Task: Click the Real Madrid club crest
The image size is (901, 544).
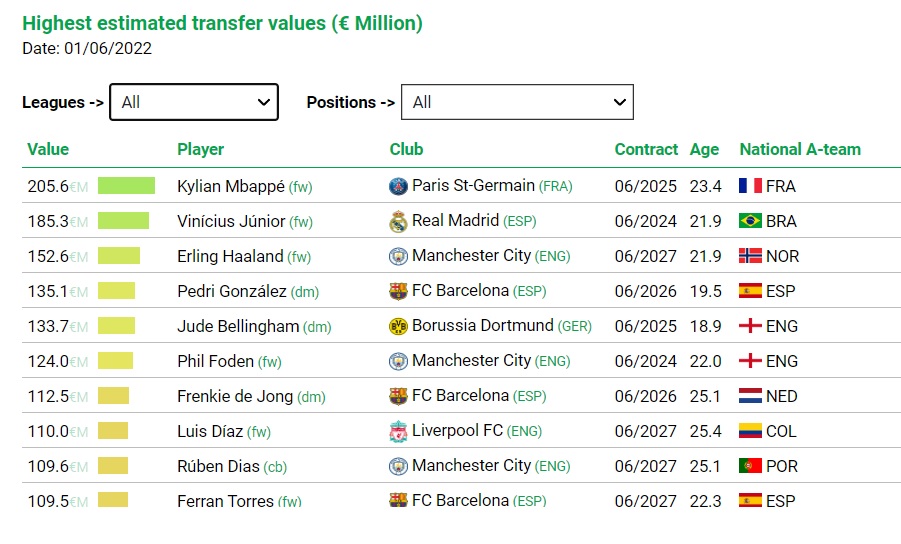Action: 398,221
